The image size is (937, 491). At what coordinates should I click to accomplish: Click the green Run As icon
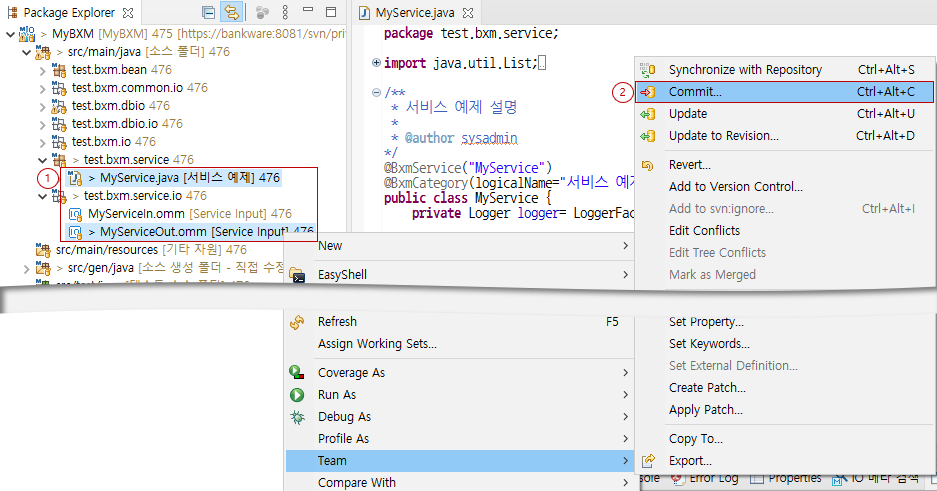pos(296,395)
